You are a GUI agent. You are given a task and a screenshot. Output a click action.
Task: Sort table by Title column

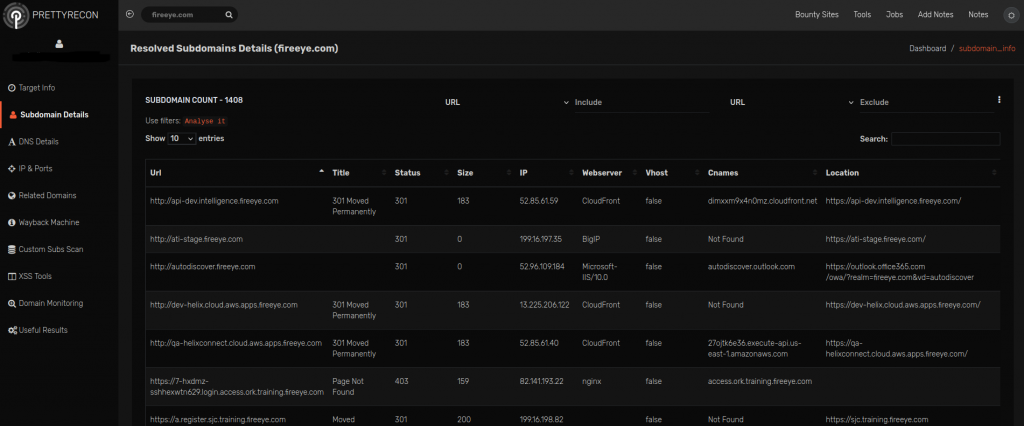coord(359,173)
